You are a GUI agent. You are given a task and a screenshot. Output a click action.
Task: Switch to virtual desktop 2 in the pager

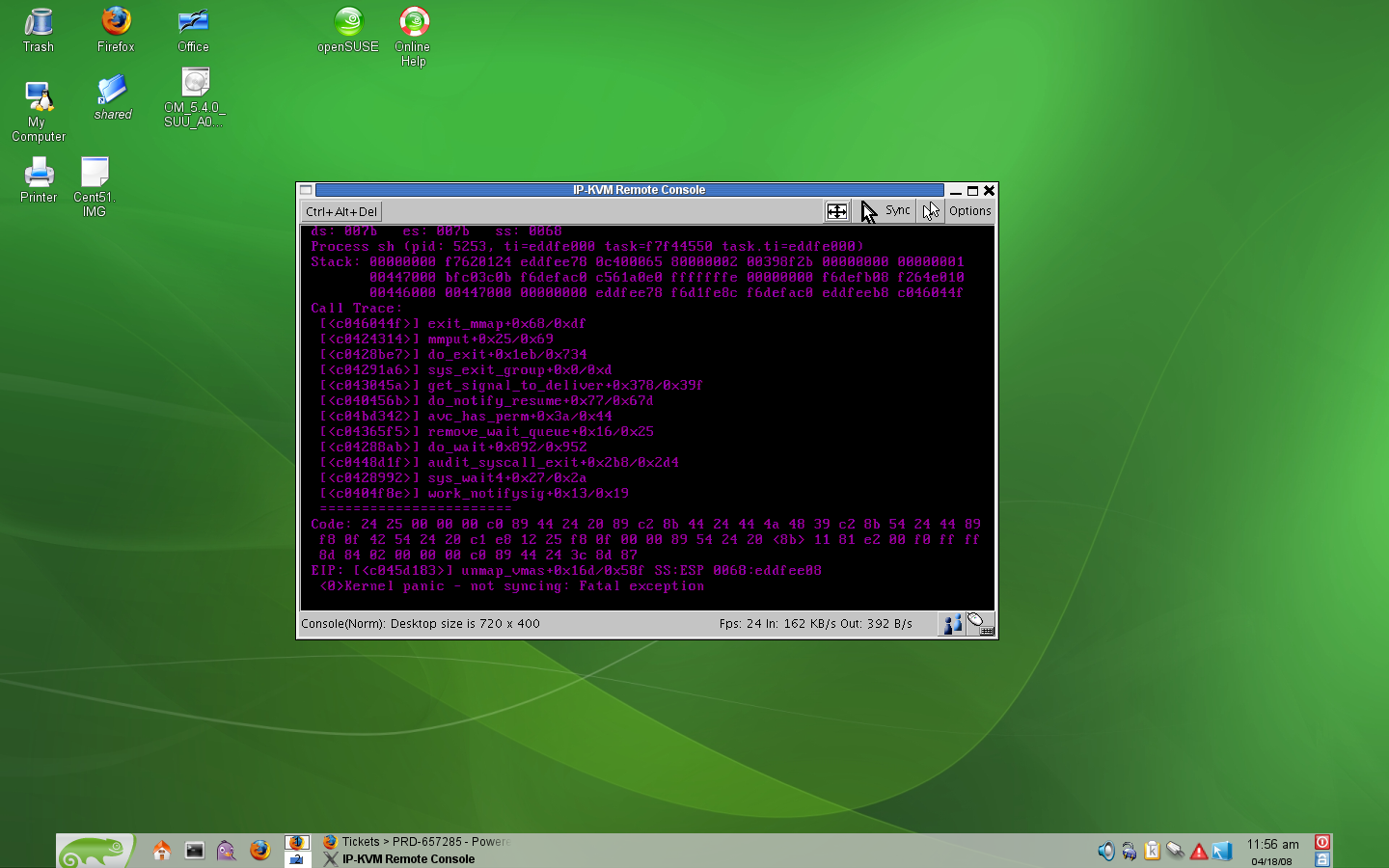297,859
